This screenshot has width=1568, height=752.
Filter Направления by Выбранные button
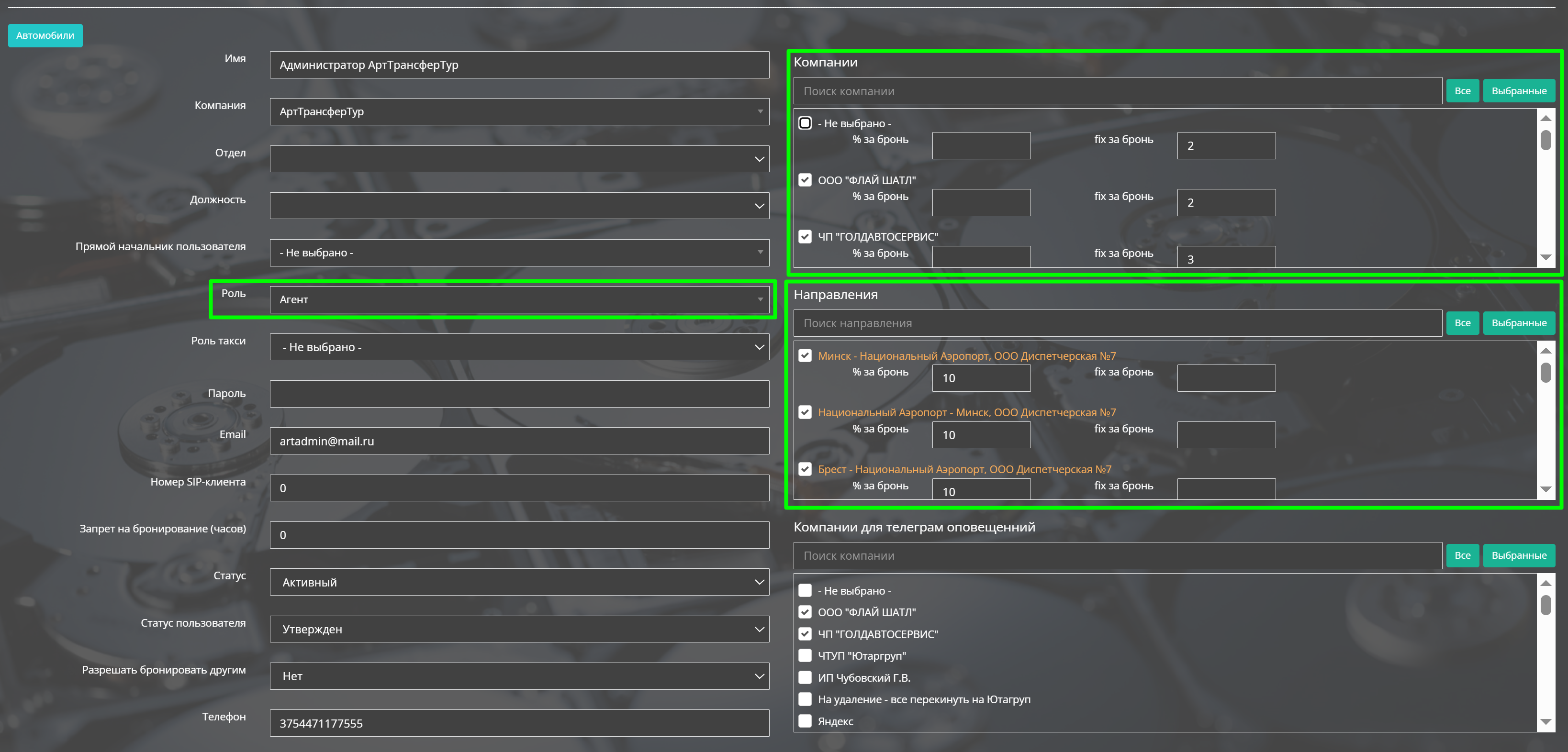tap(1518, 323)
